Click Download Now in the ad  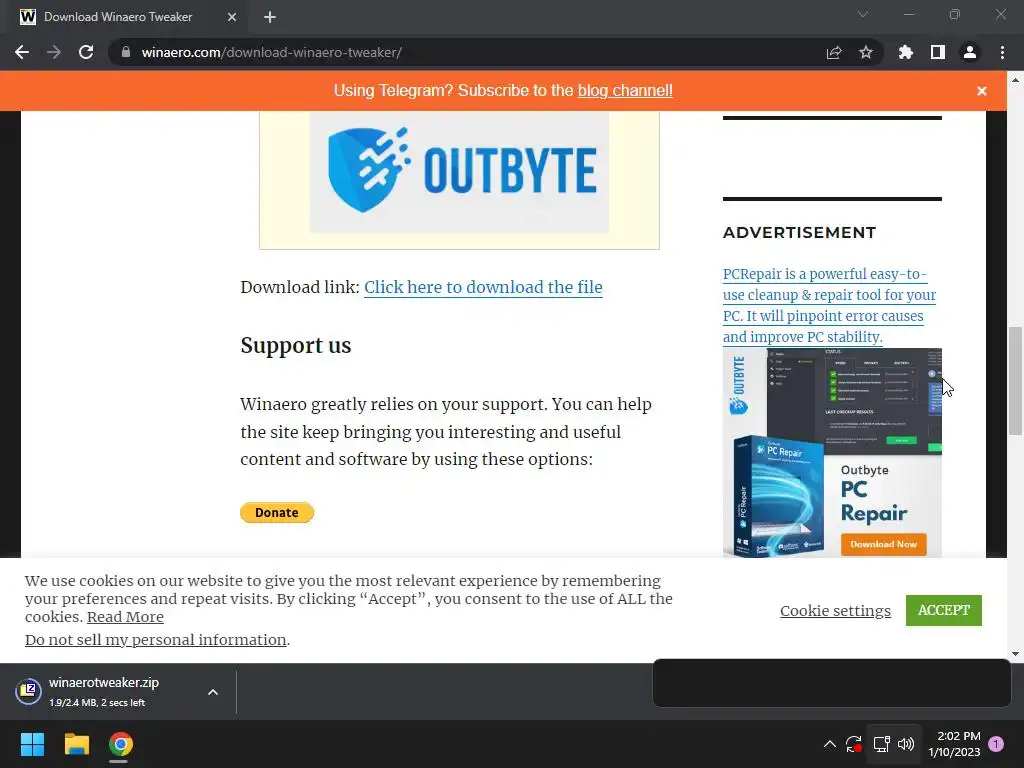click(x=884, y=544)
